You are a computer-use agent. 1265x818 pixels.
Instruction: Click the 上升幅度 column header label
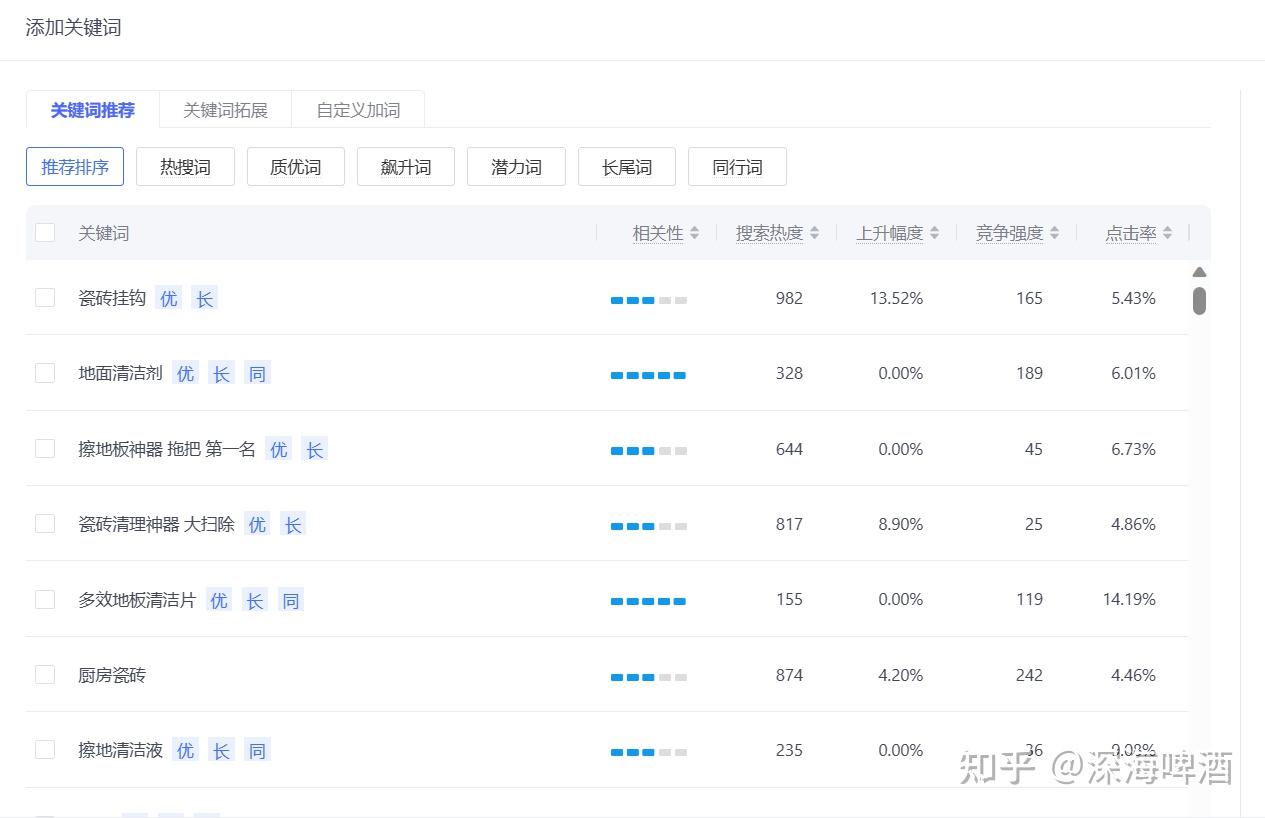point(890,233)
